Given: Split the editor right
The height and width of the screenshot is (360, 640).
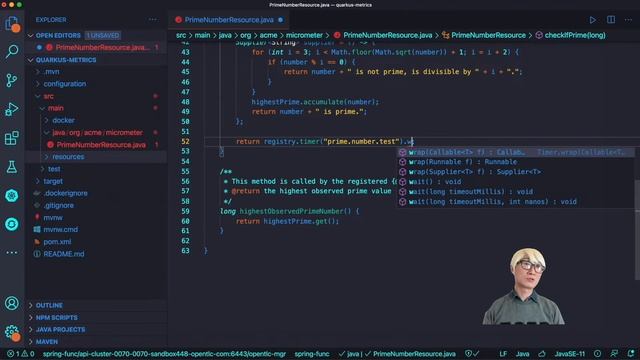Looking at the screenshot, I should click(611, 20).
